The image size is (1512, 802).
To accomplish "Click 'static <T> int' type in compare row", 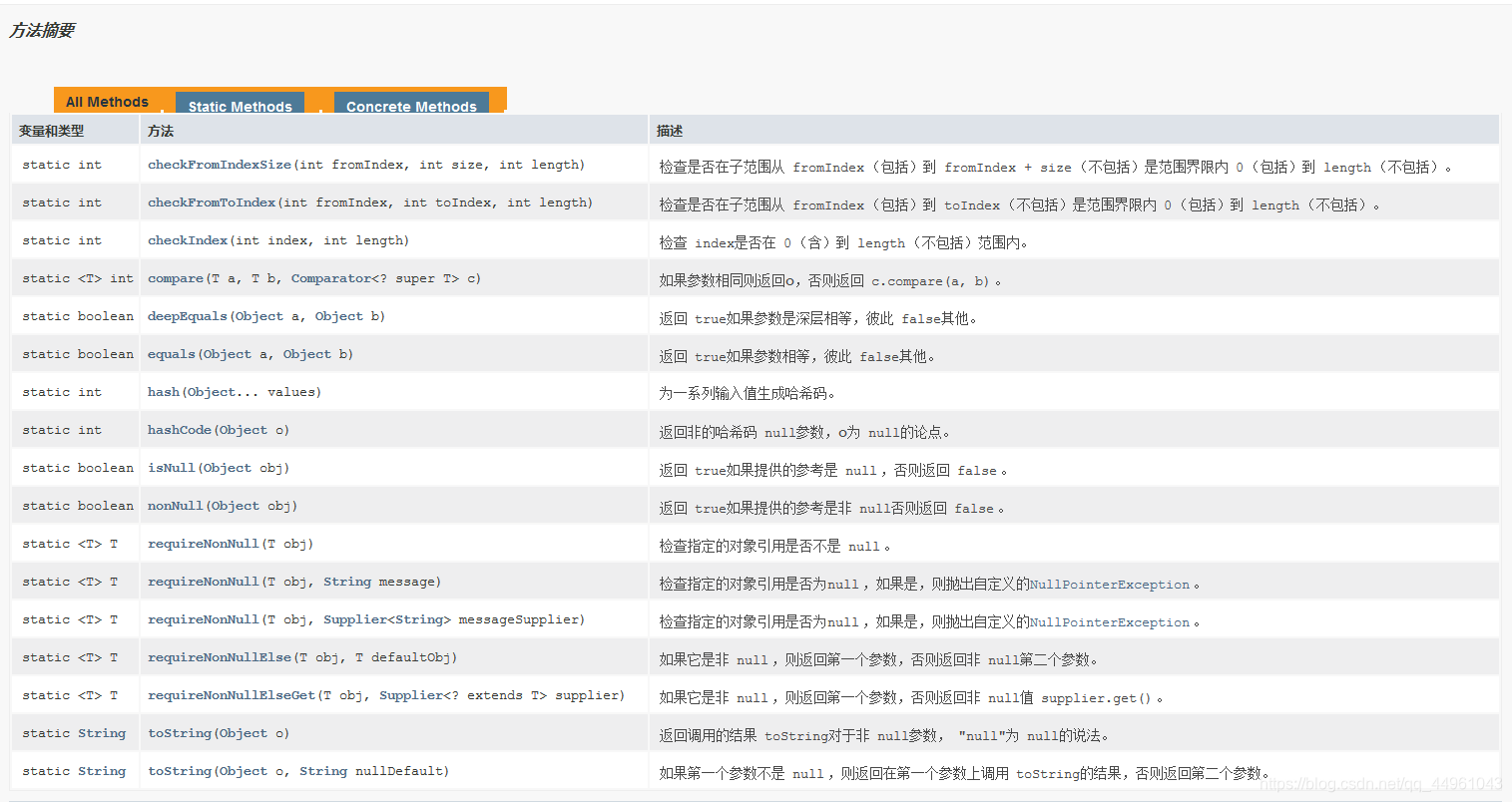I will point(78,278).
